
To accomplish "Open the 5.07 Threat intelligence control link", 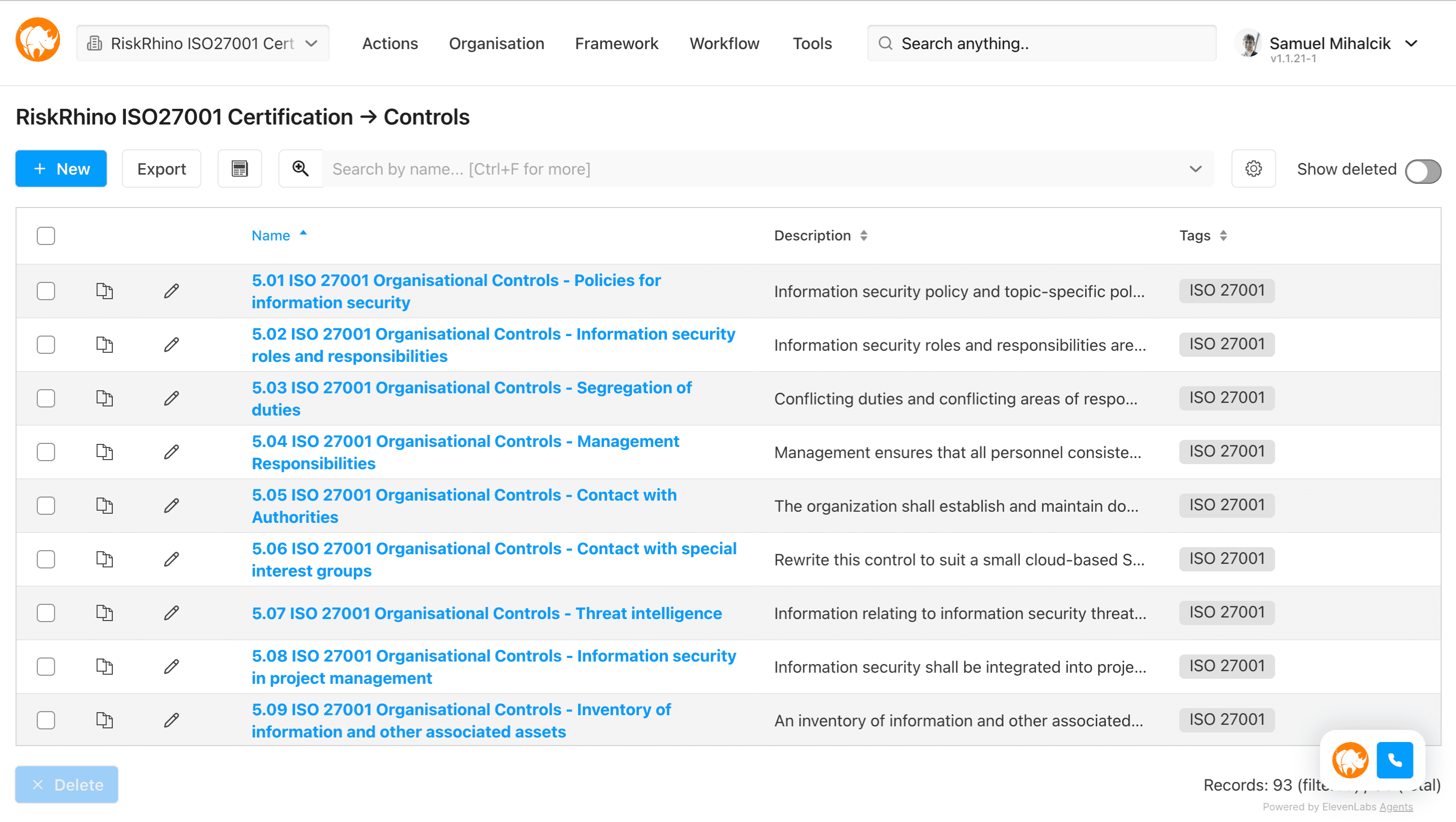I will point(487,613).
